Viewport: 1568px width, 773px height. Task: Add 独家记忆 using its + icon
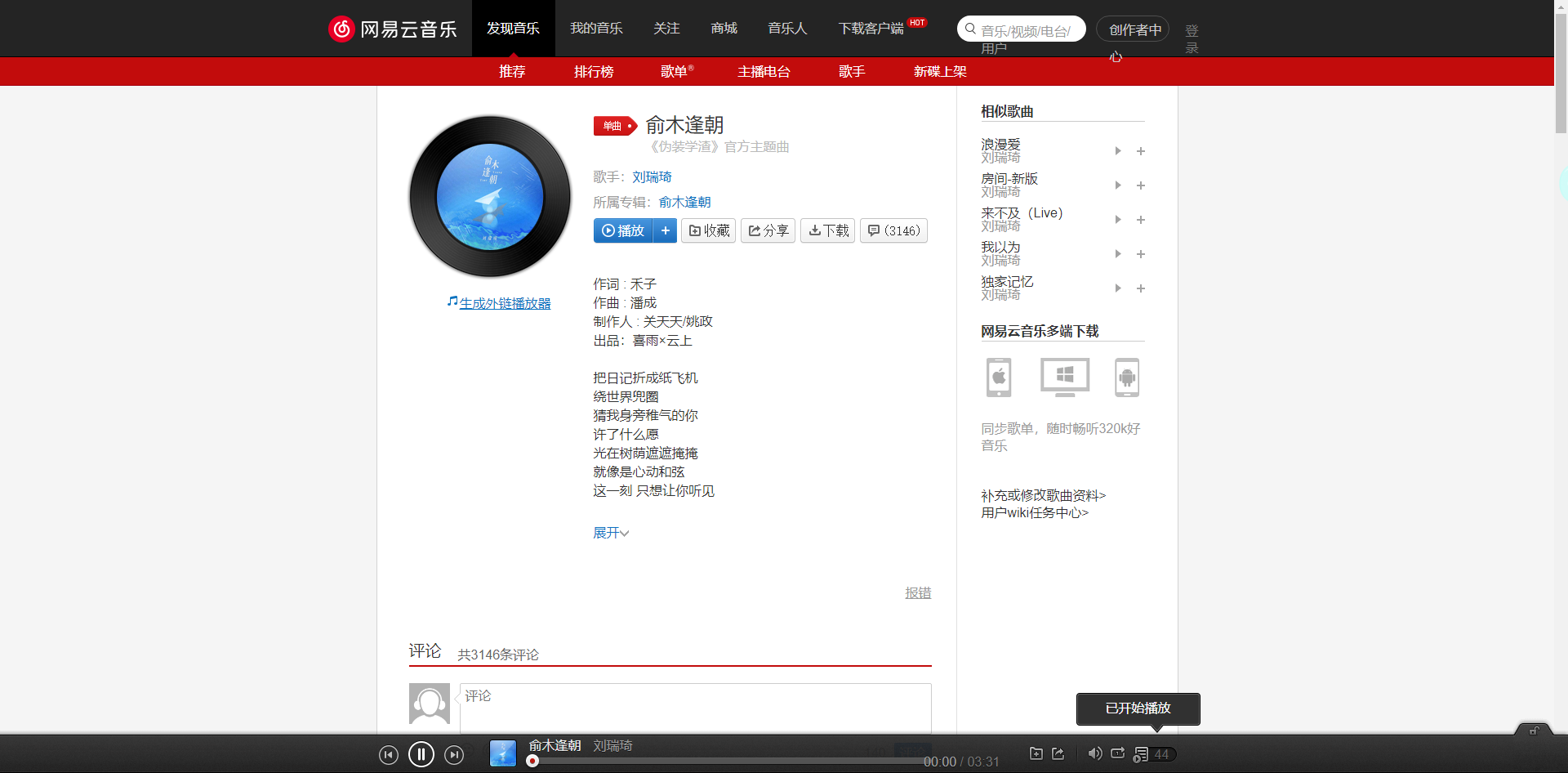pos(1140,288)
